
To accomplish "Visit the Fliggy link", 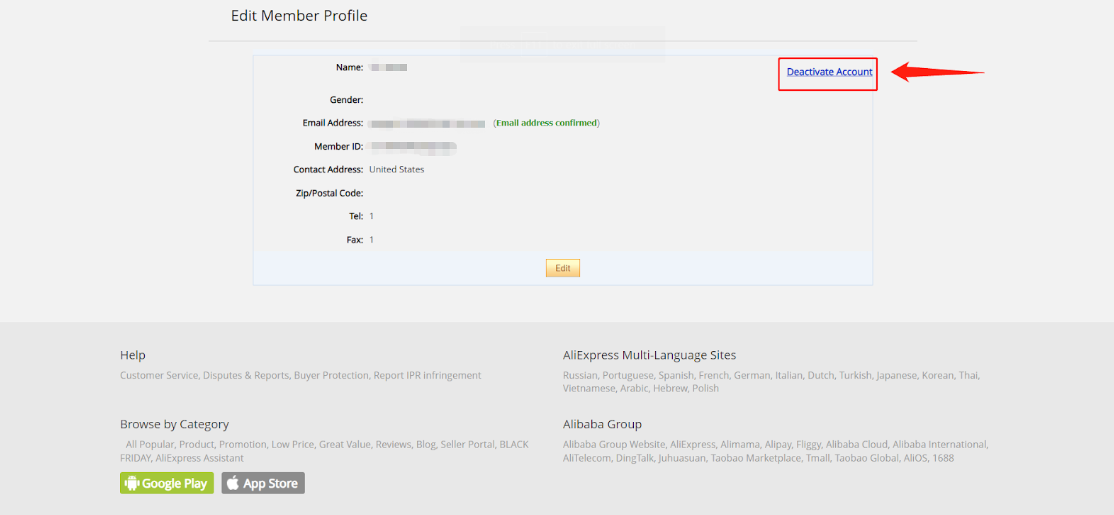I will [809, 445].
